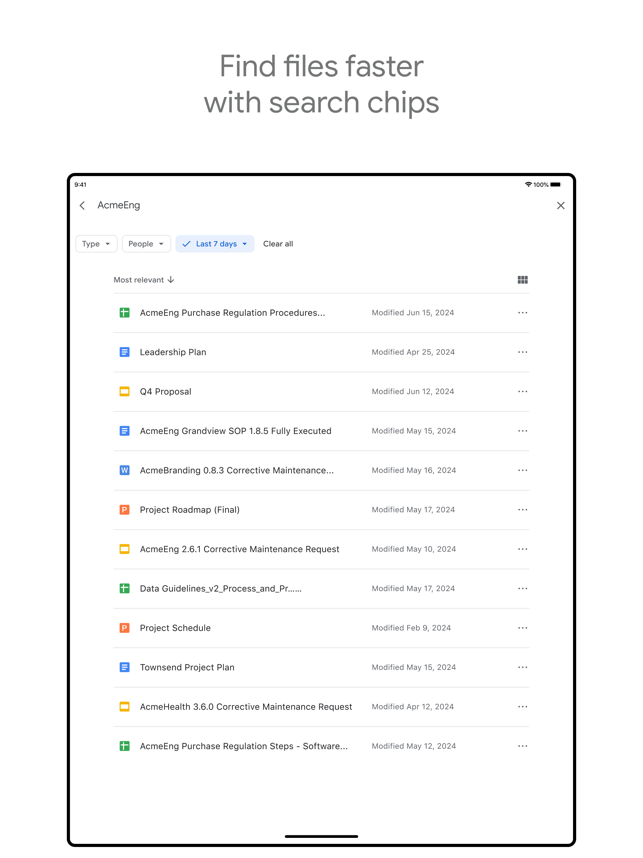Viewport: 643px width, 858px height.
Task: Click Modified Apr 25, 2024 date
Action: (413, 352)
